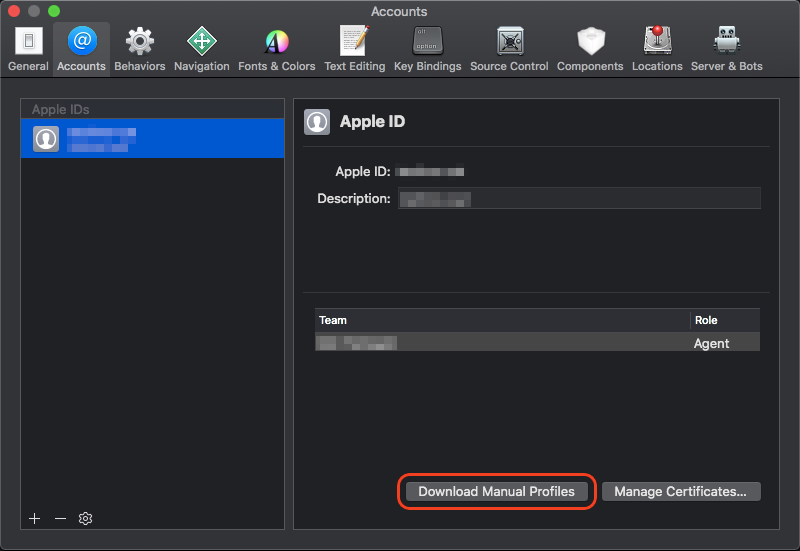Viewport: 800px width, 551px height.
Task: Click the account avatar in detail pane
Action: (317, 122)
